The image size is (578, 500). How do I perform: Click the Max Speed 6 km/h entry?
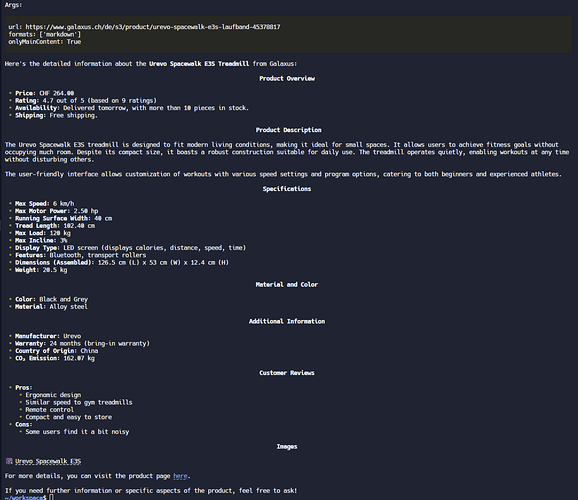tap(44, 204)
